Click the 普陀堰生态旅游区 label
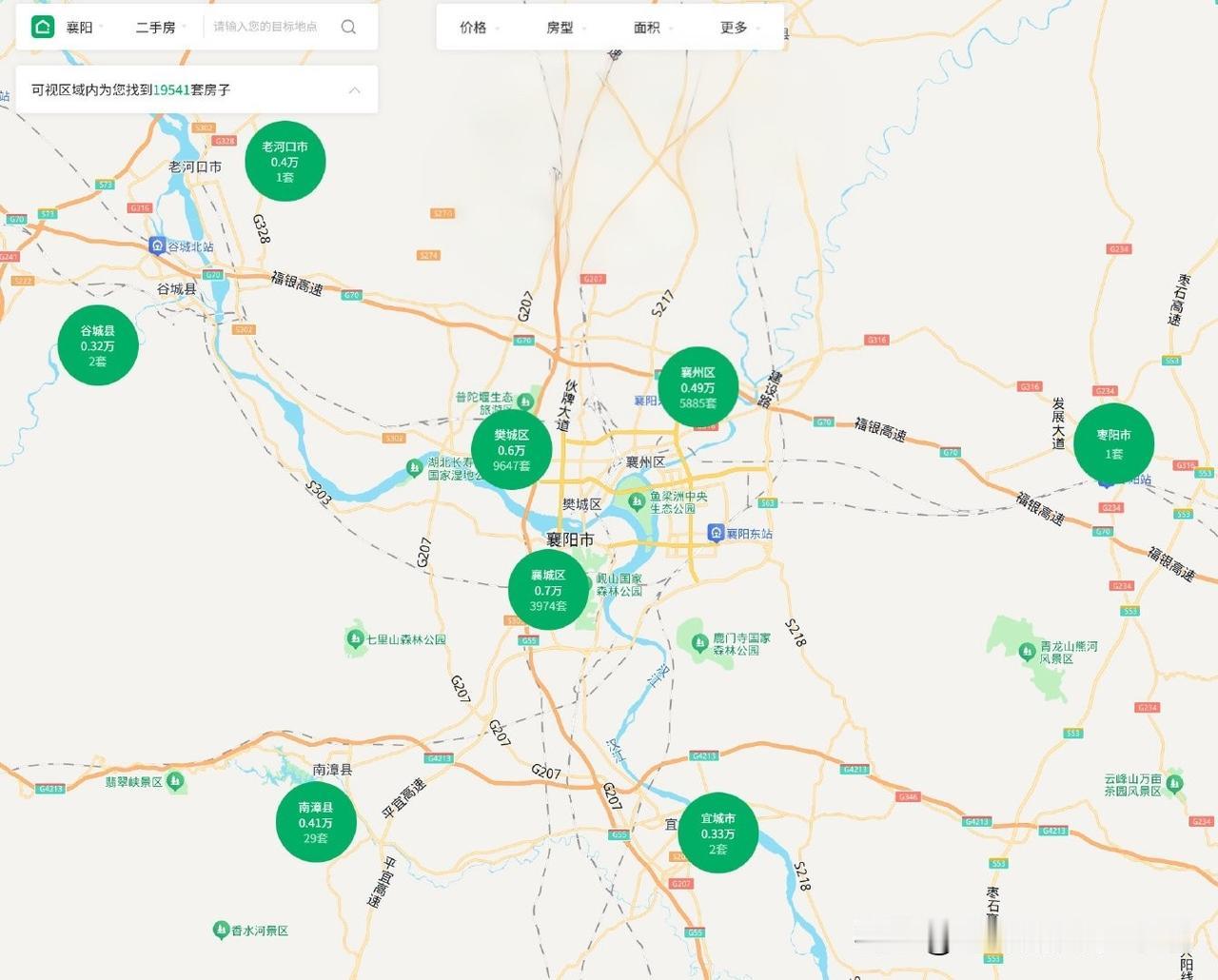The width and height of the screenshot is (1218, 980). coord(484,403)
